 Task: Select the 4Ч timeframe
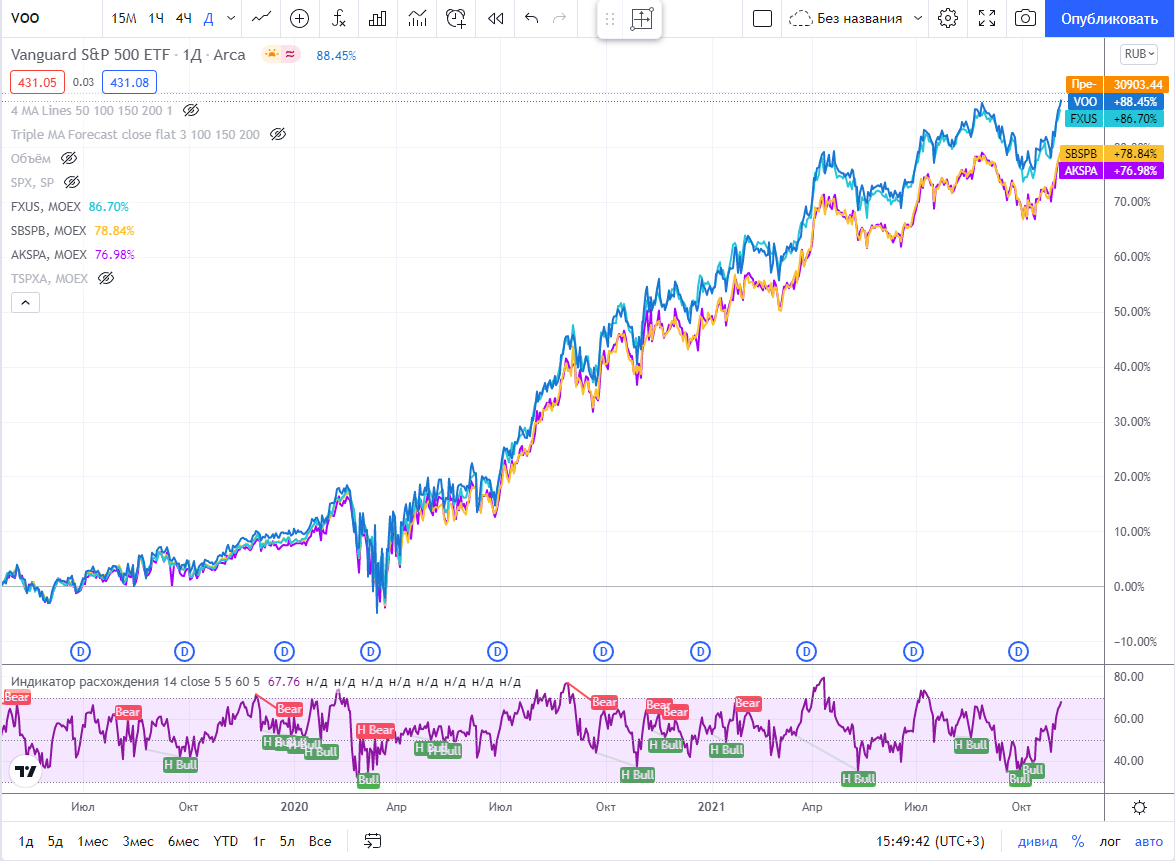coord(184,18)
